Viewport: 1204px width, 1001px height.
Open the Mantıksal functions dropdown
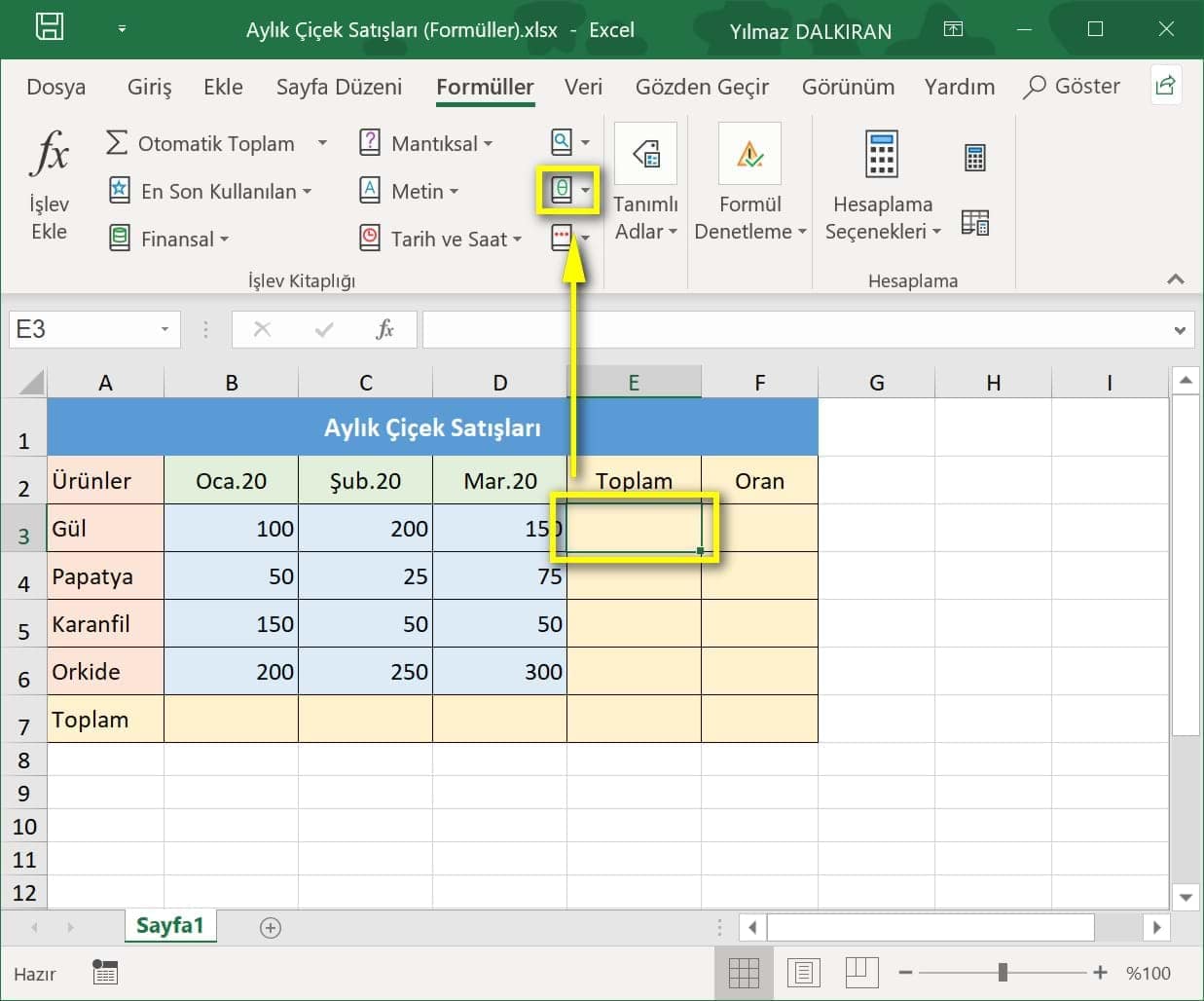pyautogui.click(x=426, y=143)
